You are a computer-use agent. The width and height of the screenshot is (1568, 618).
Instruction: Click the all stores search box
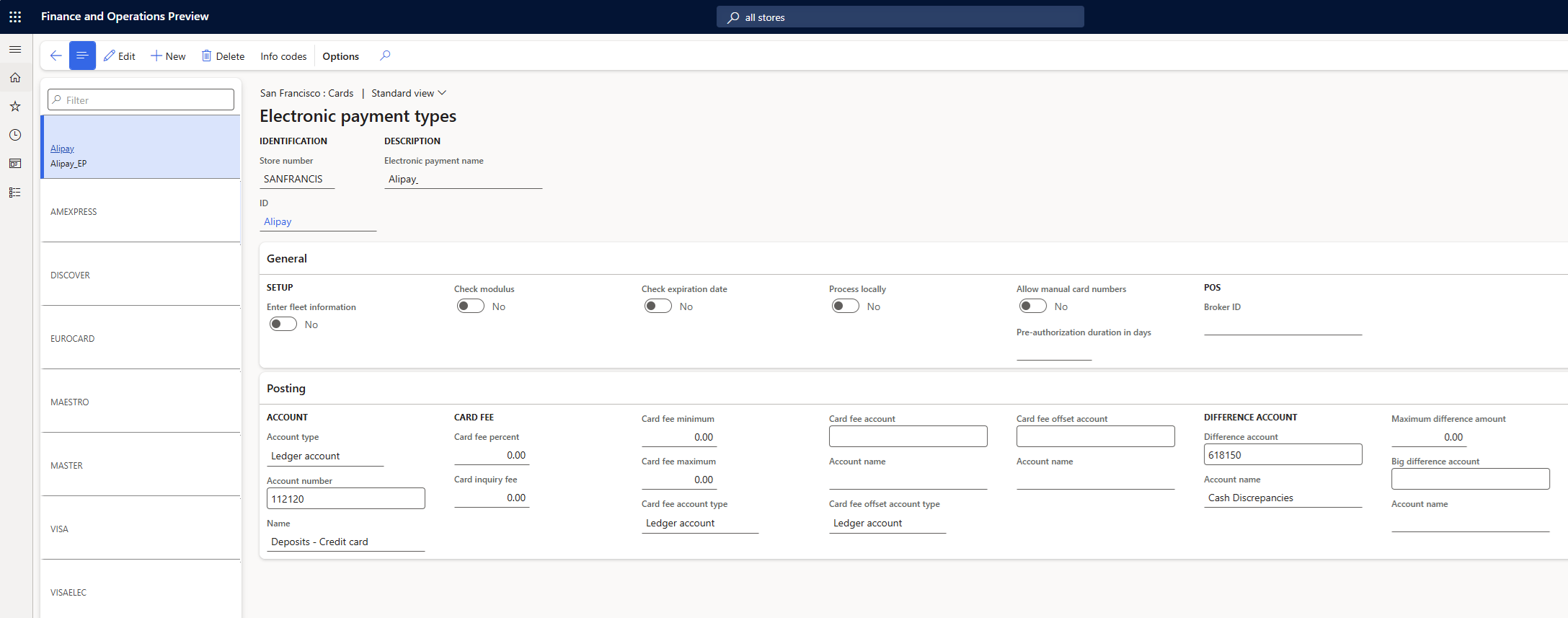[x=900, y=17]
